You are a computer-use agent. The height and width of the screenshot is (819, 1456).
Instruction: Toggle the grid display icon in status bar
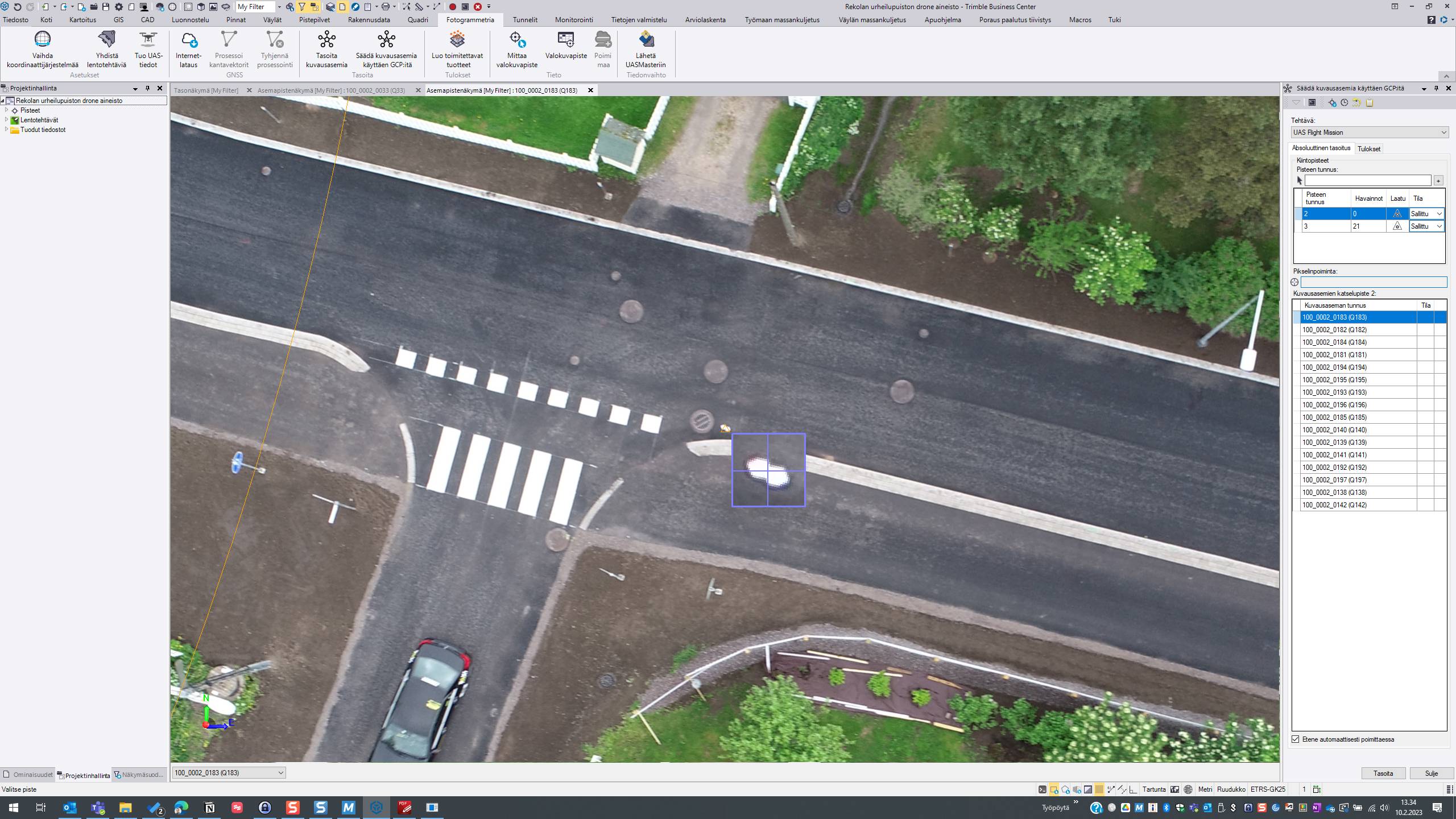click(1099, 789)
